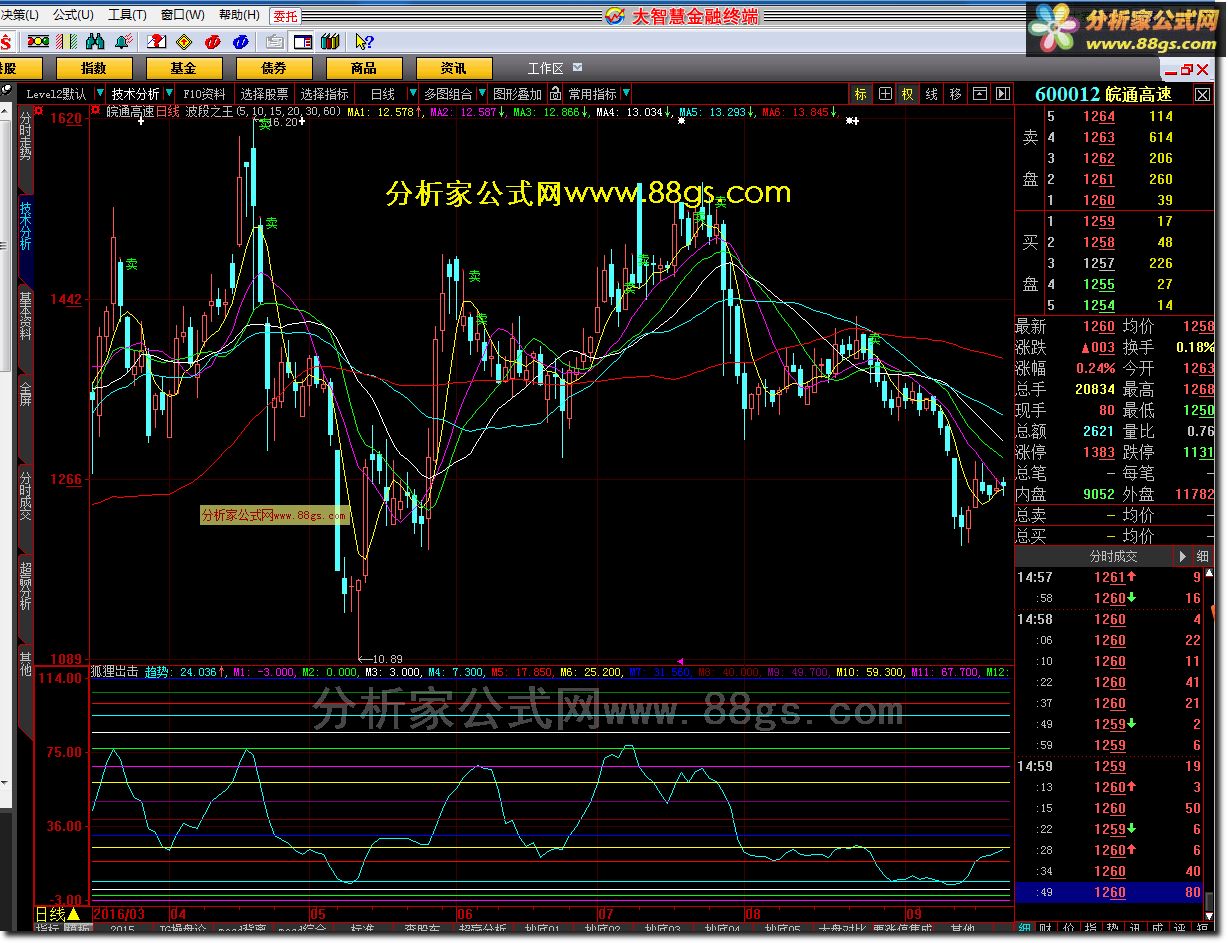Open the 公式(U) menu

(73, 15)
